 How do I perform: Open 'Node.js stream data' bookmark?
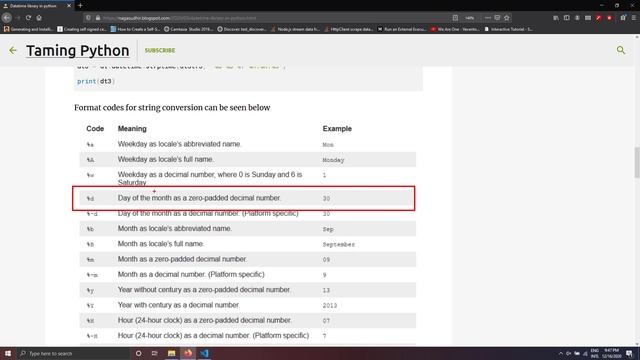[x=295, y=29]
